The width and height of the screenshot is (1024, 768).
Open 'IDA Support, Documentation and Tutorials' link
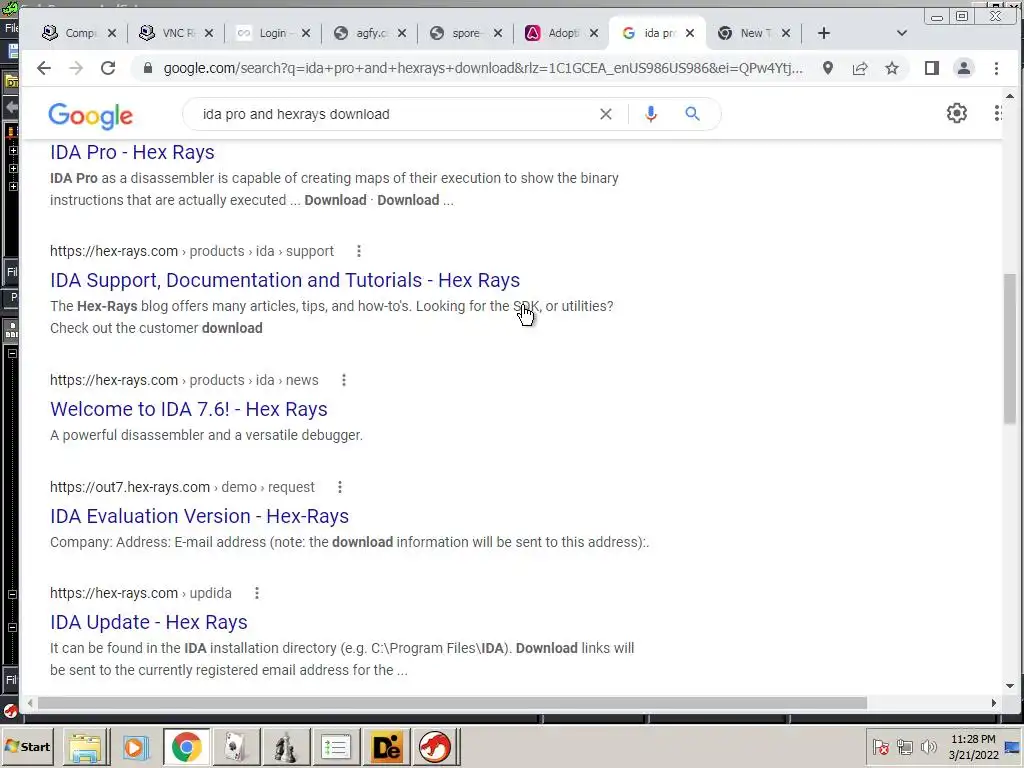pyautogui.click(x=285, y=280)
